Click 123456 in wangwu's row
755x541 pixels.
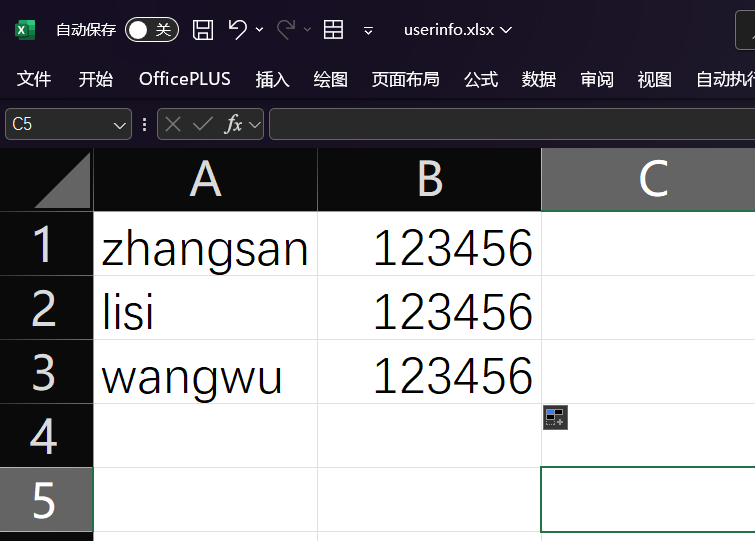click(430, 372)
